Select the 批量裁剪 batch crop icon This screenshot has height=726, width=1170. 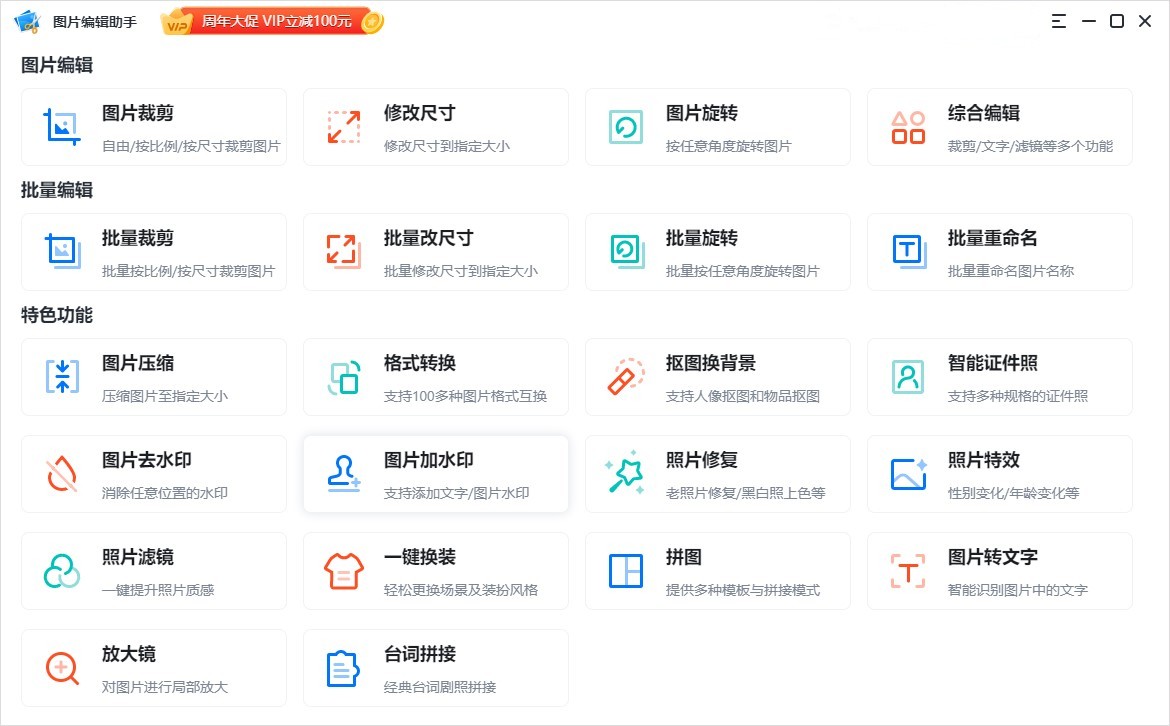60,252
